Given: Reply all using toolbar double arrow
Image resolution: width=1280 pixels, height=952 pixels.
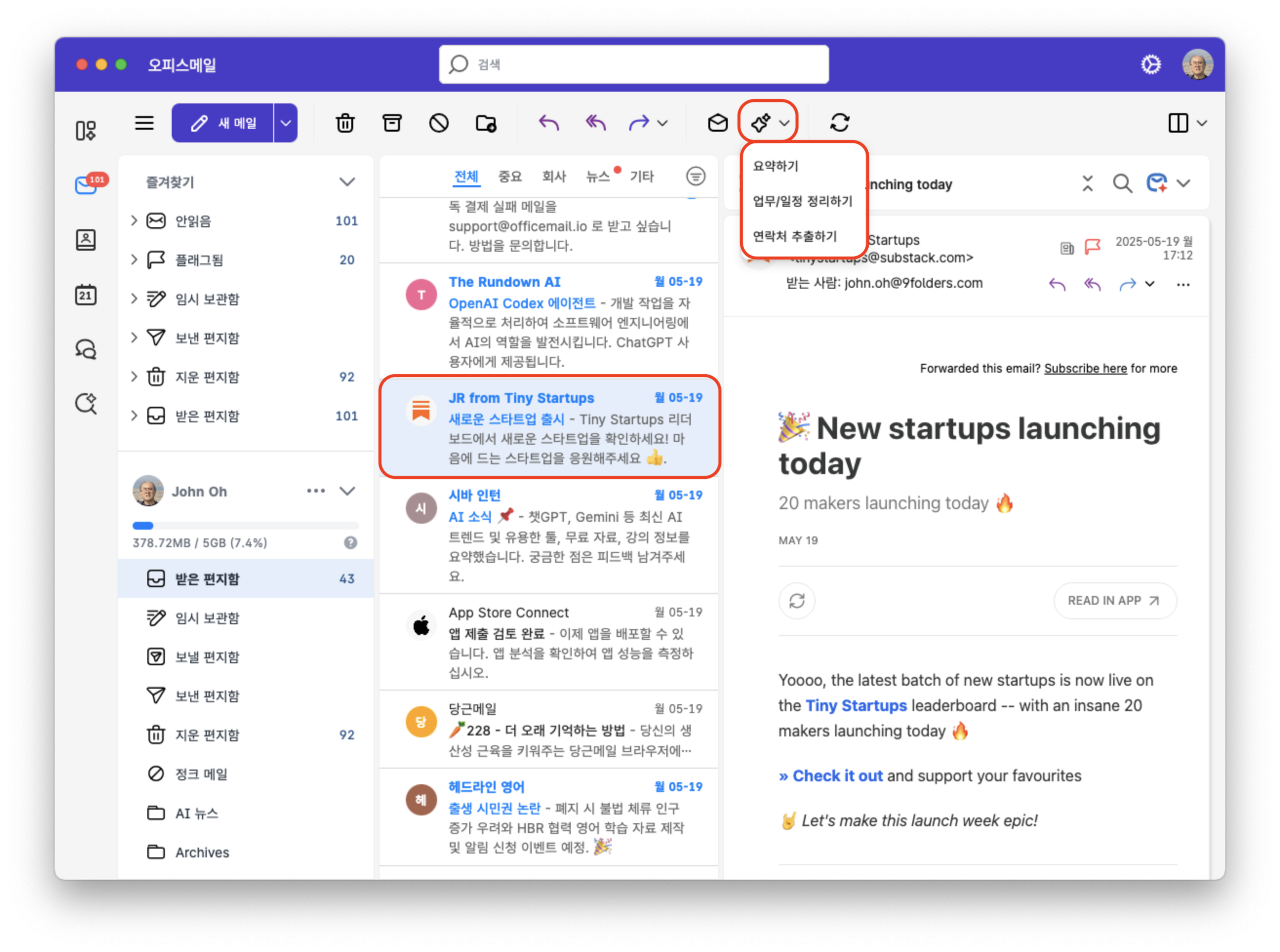Looking at the screenshot, I should pos(595,123).
